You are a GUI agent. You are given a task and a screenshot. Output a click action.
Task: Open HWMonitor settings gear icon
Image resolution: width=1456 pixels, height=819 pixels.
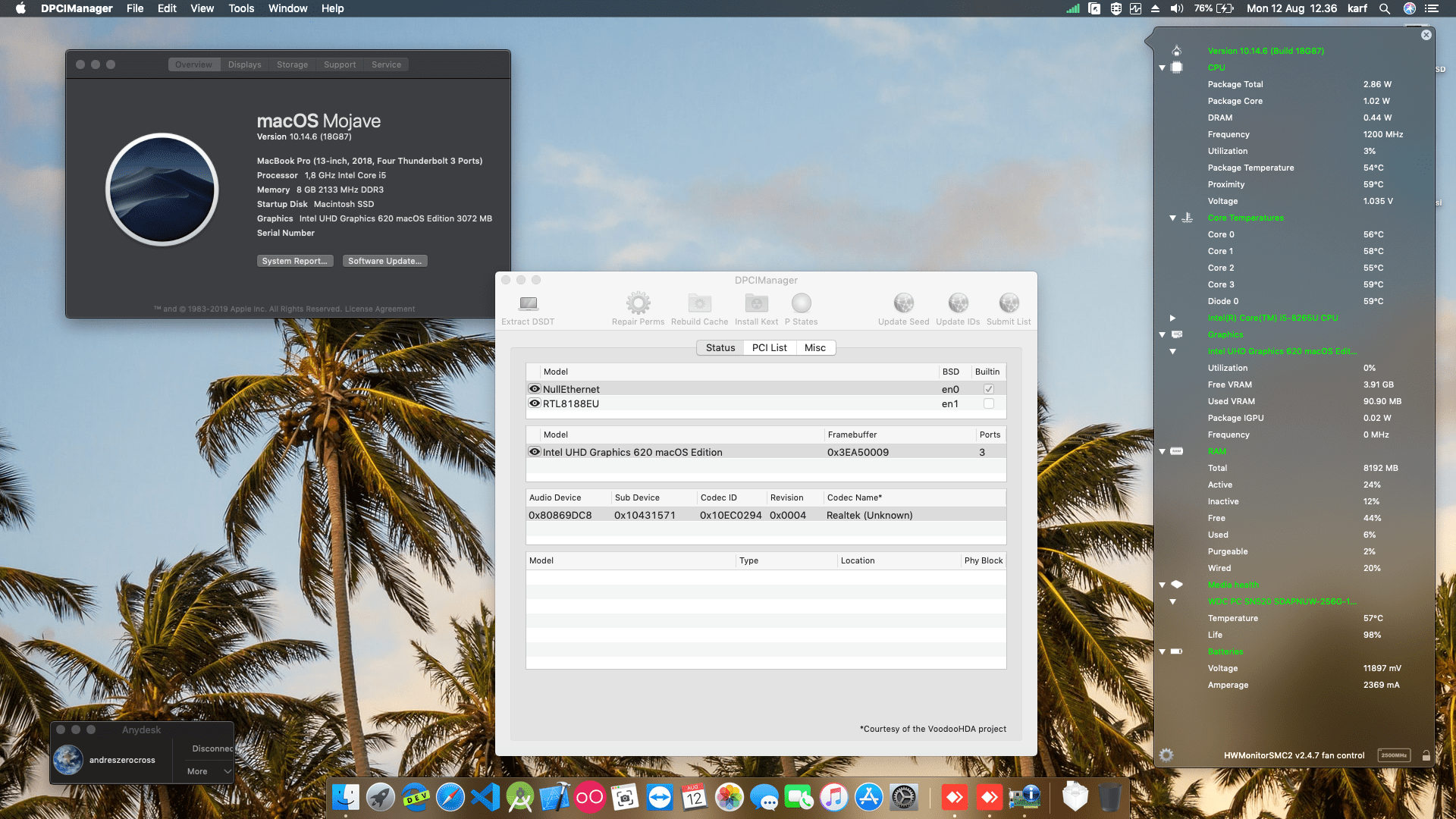point(1166,755)
